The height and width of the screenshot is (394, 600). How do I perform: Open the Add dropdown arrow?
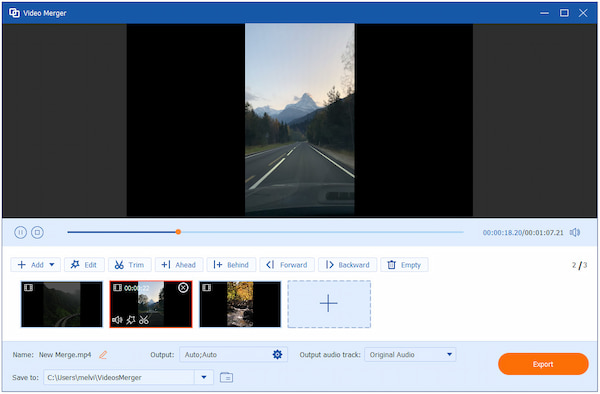click(x=52, y=265)
